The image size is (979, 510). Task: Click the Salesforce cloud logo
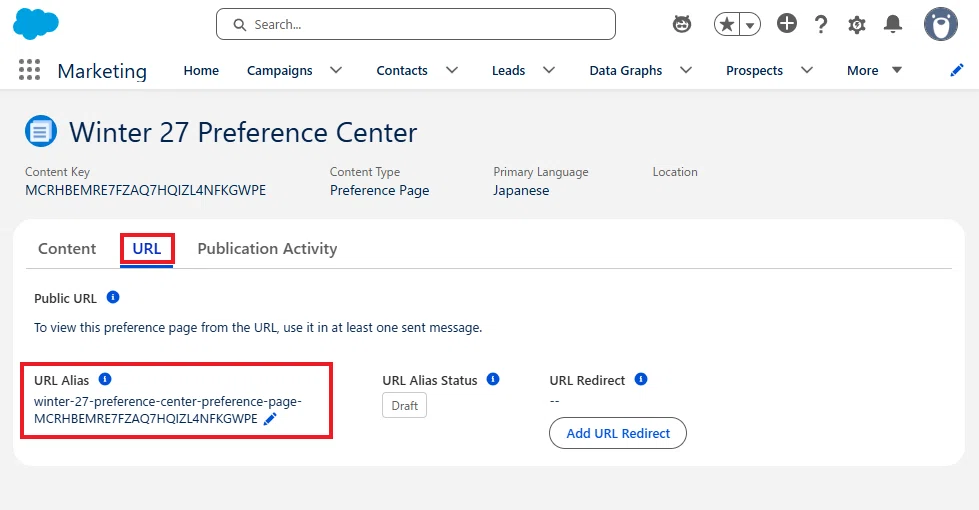(36, 24)
